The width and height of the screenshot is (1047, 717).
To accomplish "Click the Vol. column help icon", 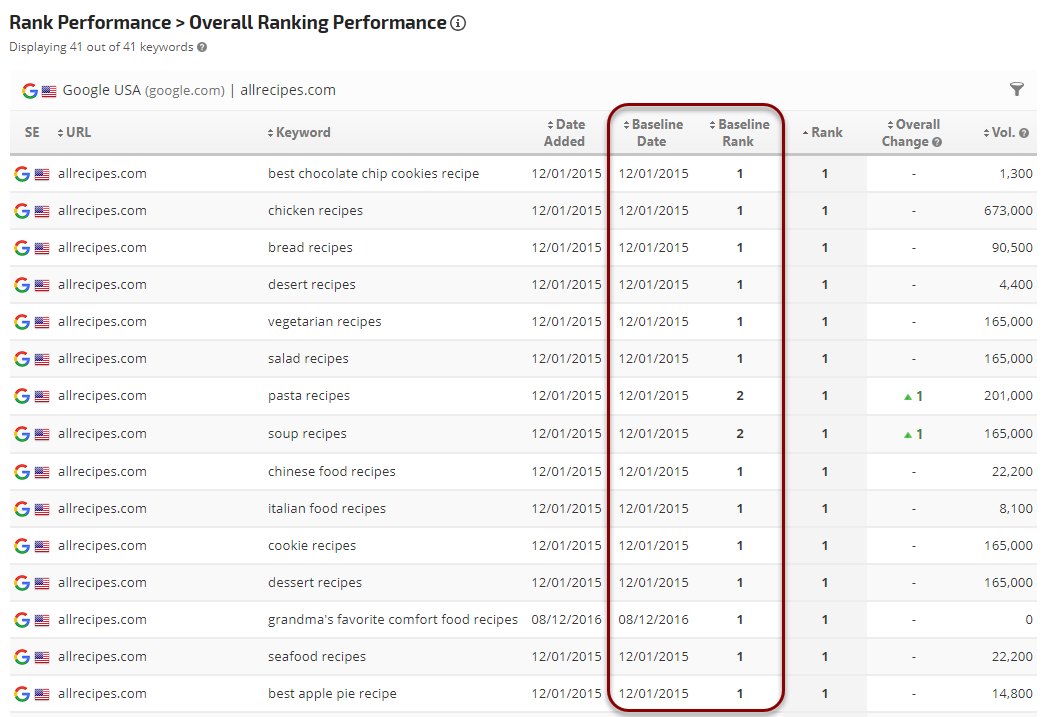I will coord(1024,133).
